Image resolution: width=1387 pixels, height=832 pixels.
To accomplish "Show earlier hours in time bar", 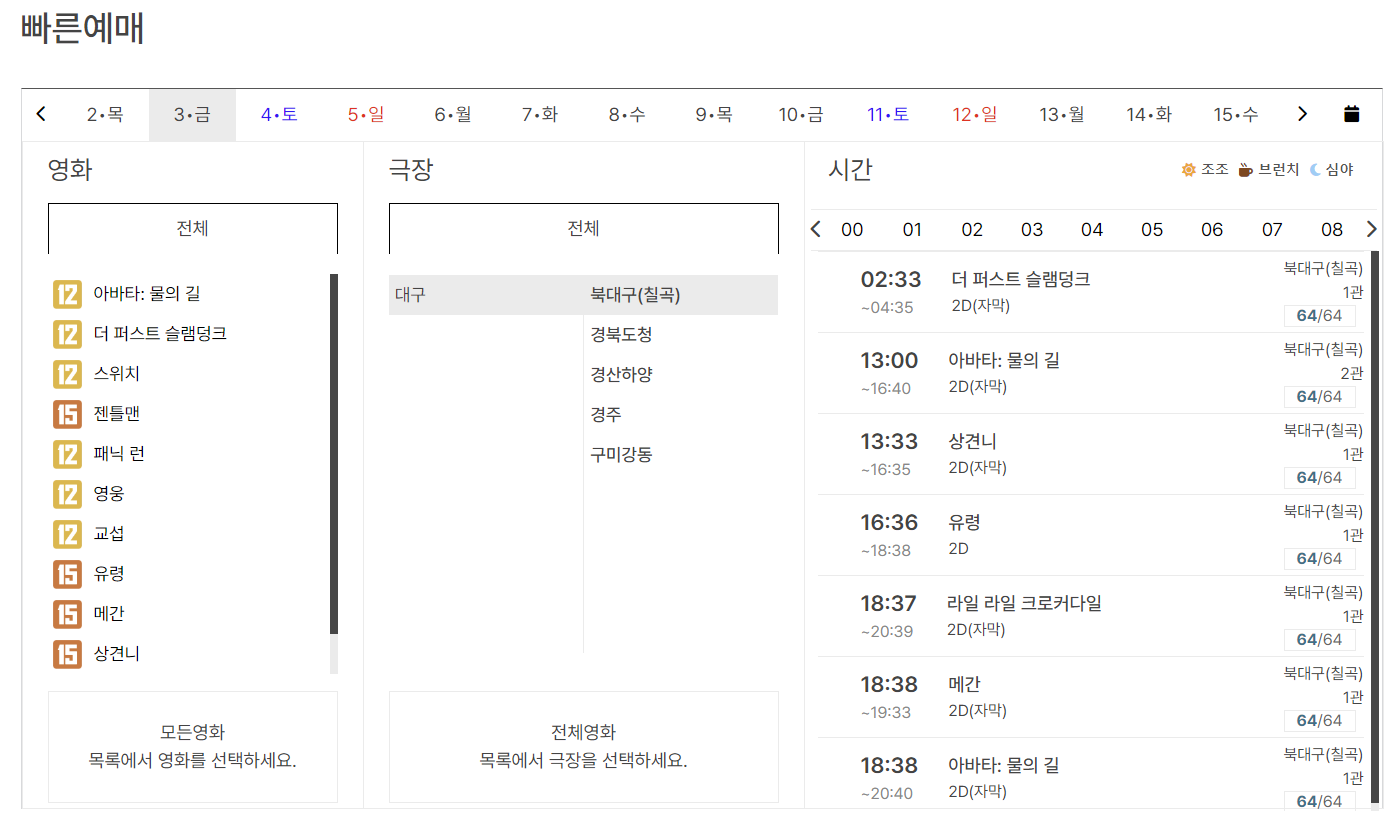I will pos(815,229).
